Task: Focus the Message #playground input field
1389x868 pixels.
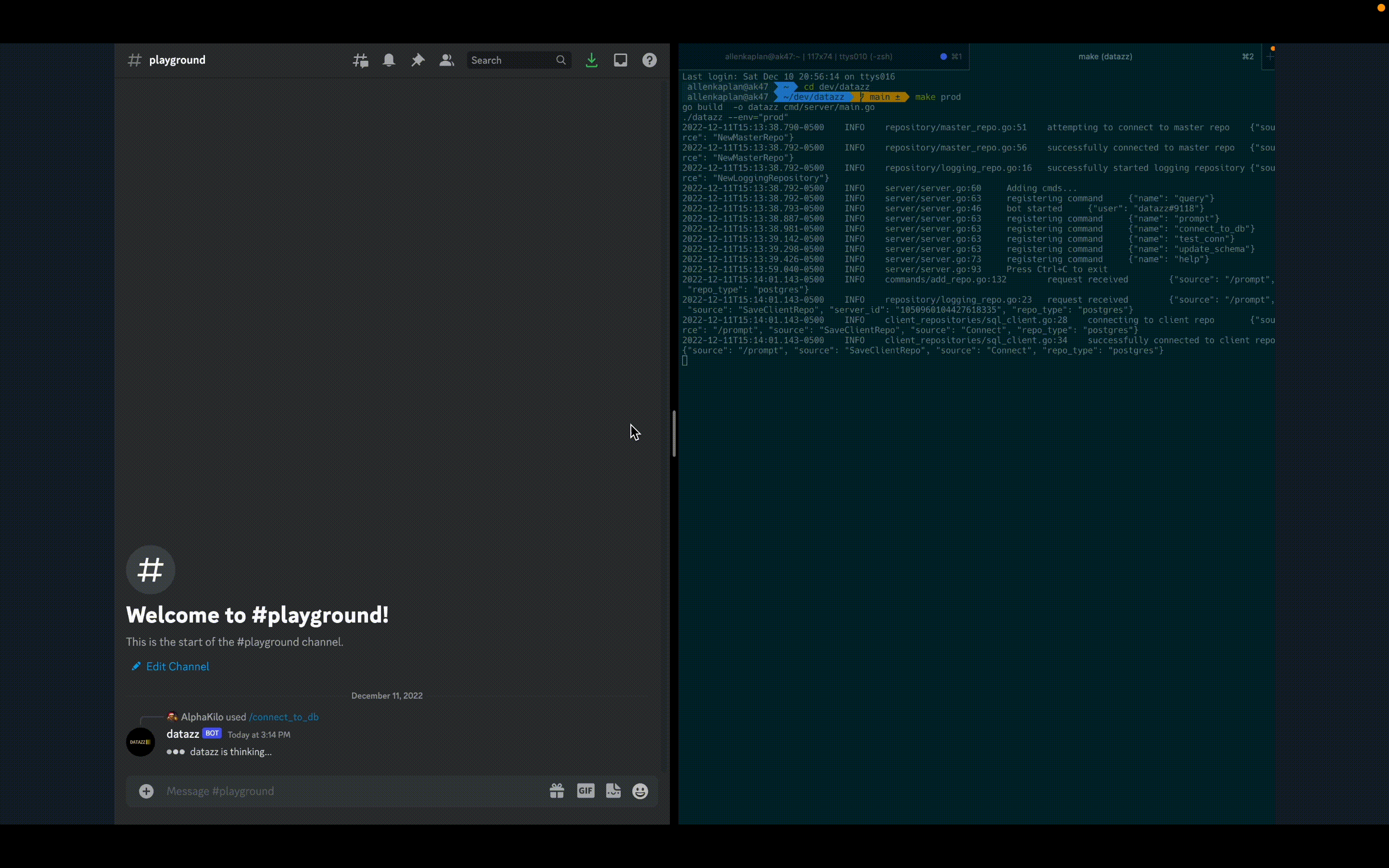Action: pyautogui.click(x=344, y=791)
